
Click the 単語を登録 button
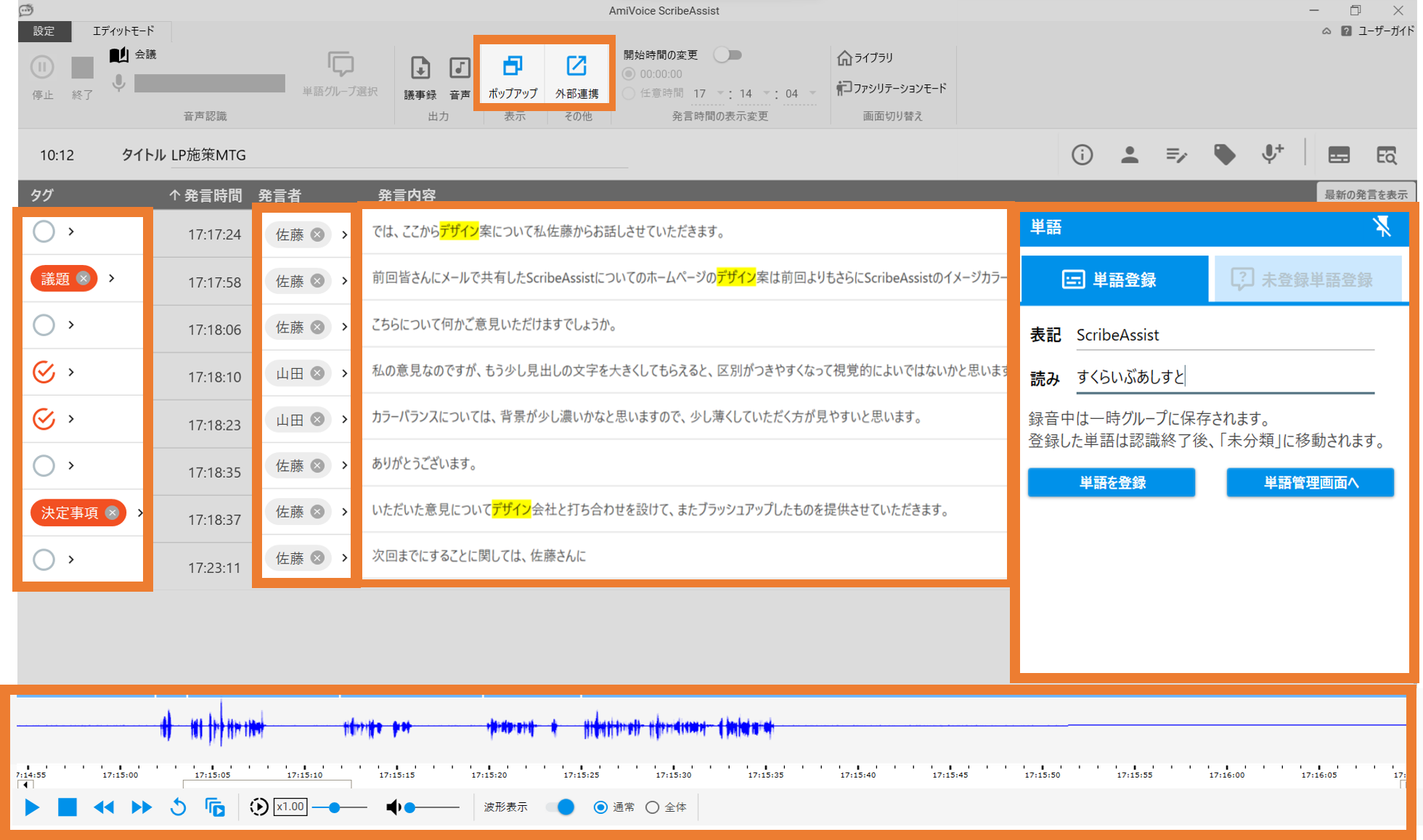tap(1112, 483)
